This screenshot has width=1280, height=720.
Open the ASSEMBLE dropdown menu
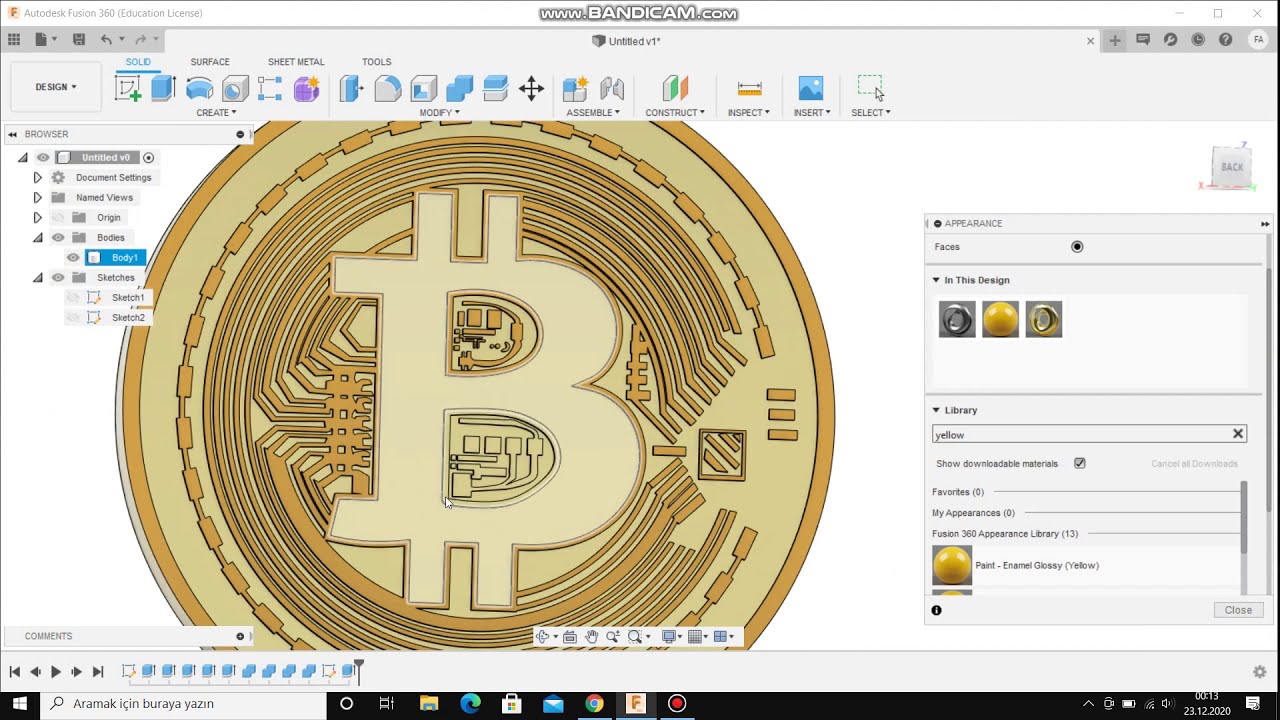(593, 113)
